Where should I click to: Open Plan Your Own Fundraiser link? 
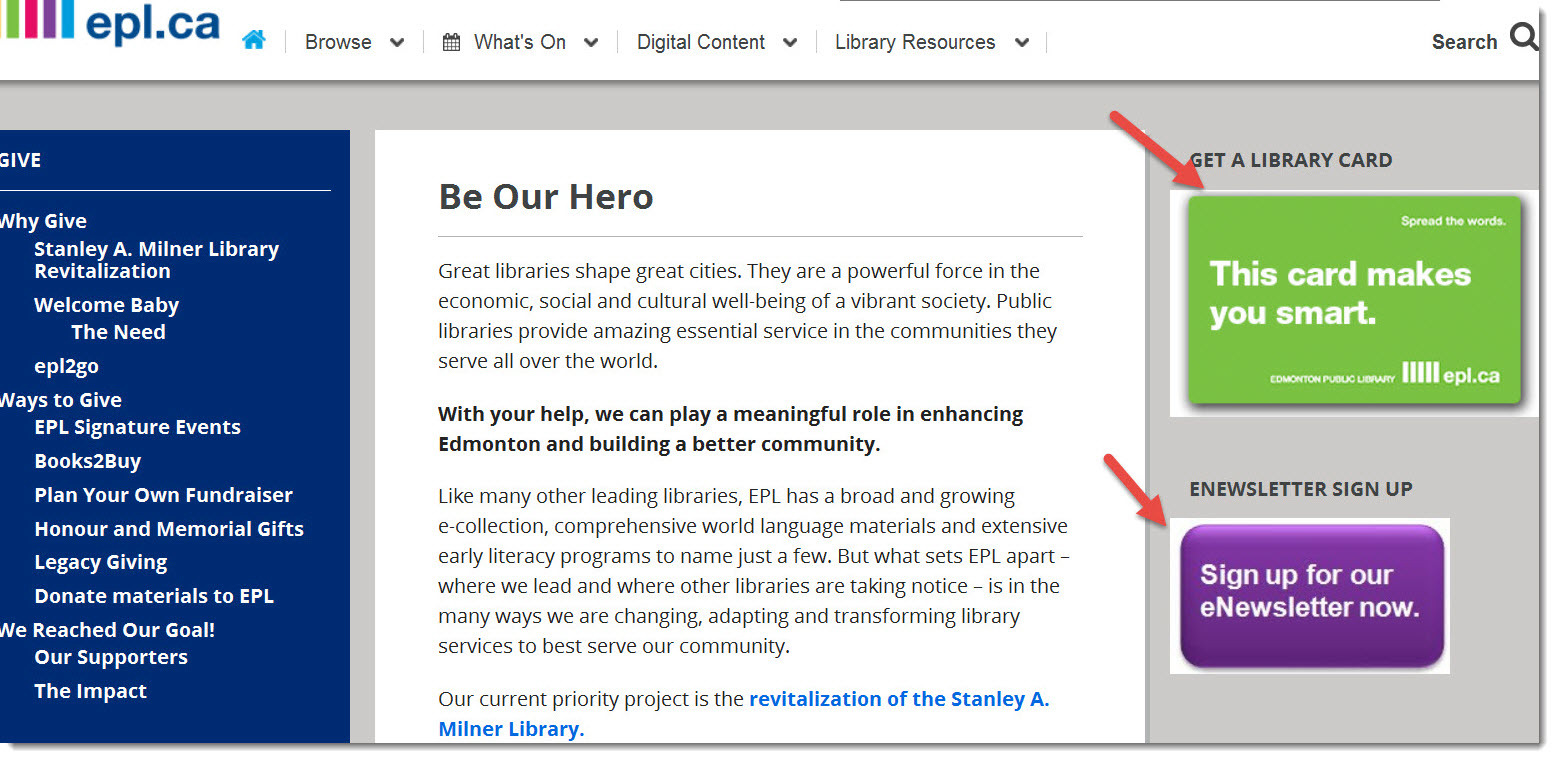coord(163,495)
